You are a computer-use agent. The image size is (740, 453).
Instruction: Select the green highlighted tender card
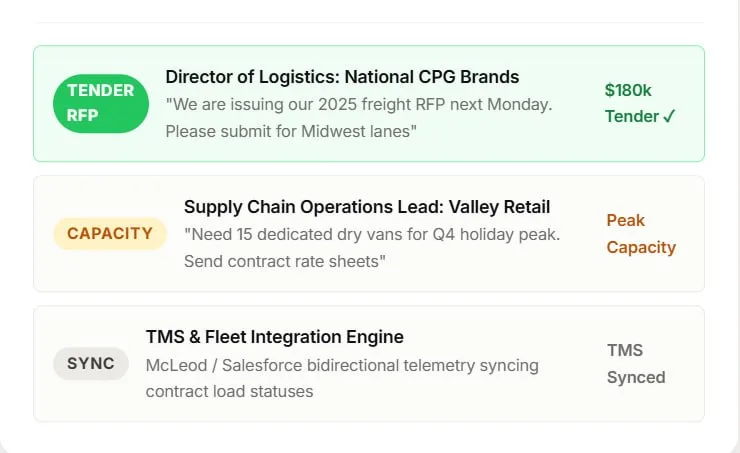(x=369, y=103)
